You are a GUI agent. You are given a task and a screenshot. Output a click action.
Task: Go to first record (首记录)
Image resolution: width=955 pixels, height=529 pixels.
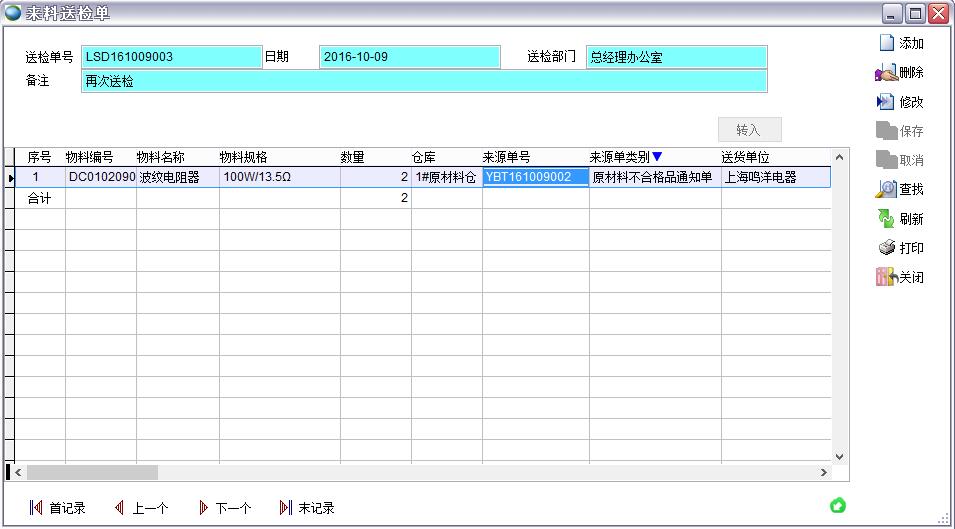(37, 508)
